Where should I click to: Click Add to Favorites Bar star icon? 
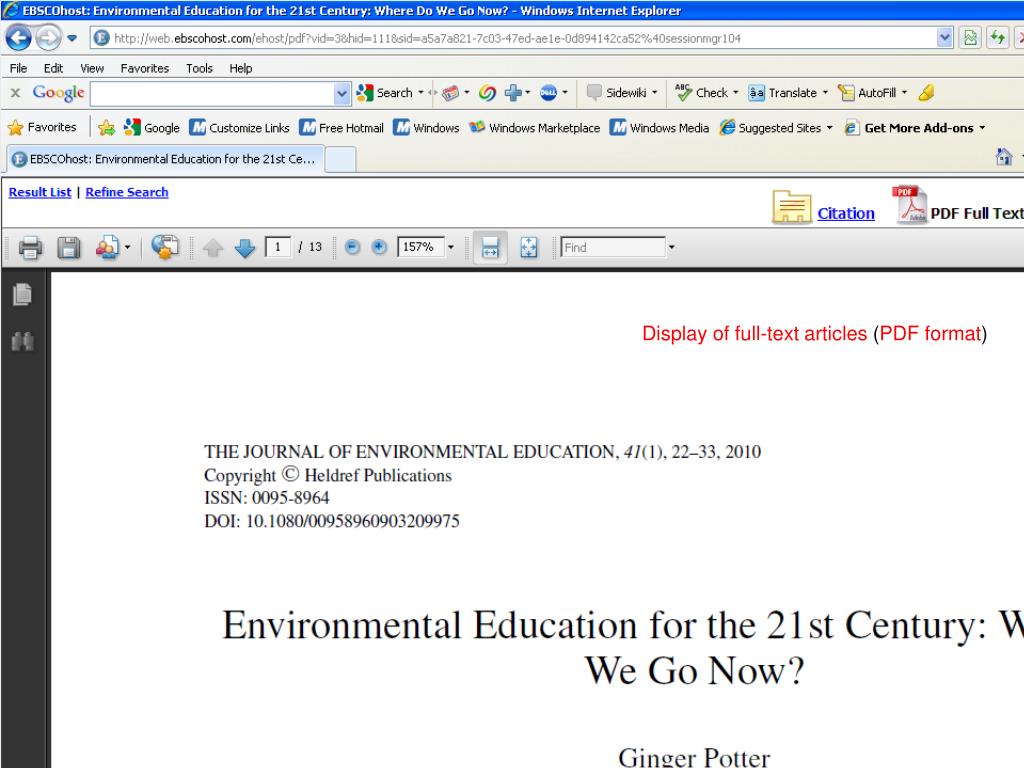pyautogui.click(x=106, y=127)
